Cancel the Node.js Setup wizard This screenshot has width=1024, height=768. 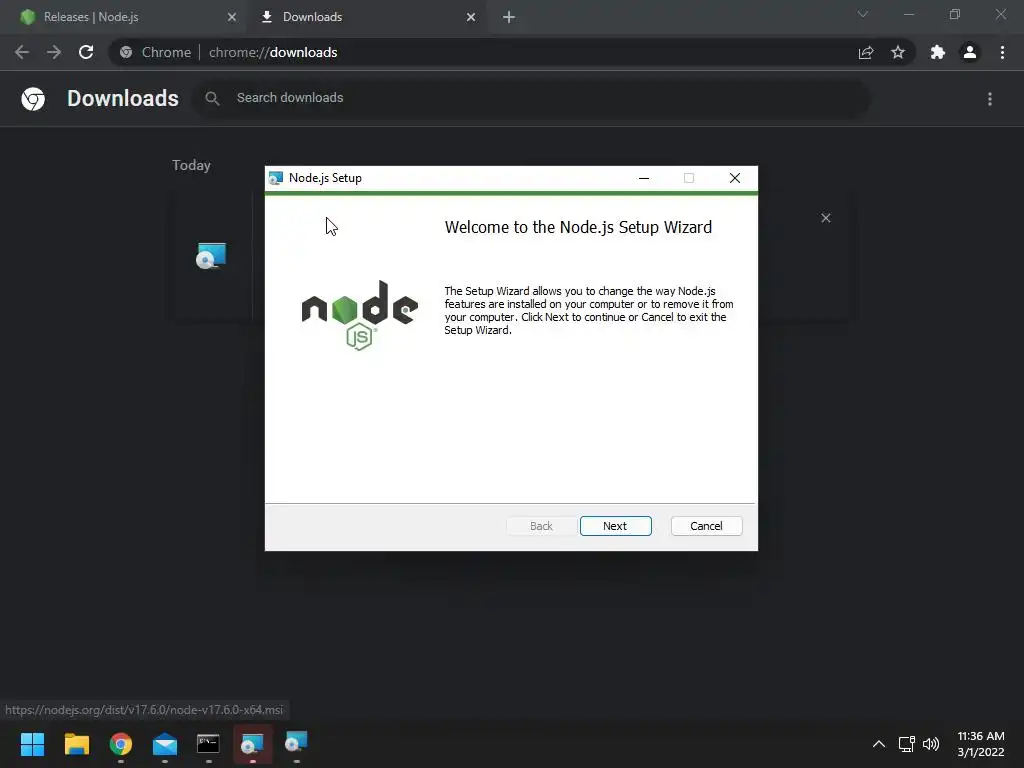[x=706, y=526]
